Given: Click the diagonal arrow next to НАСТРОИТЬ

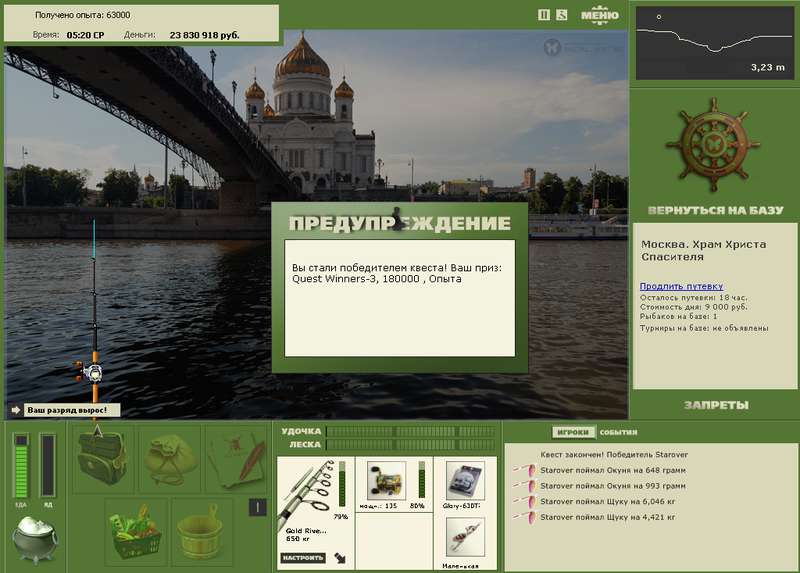Looking at the screenshot, I should coord(340,558).
